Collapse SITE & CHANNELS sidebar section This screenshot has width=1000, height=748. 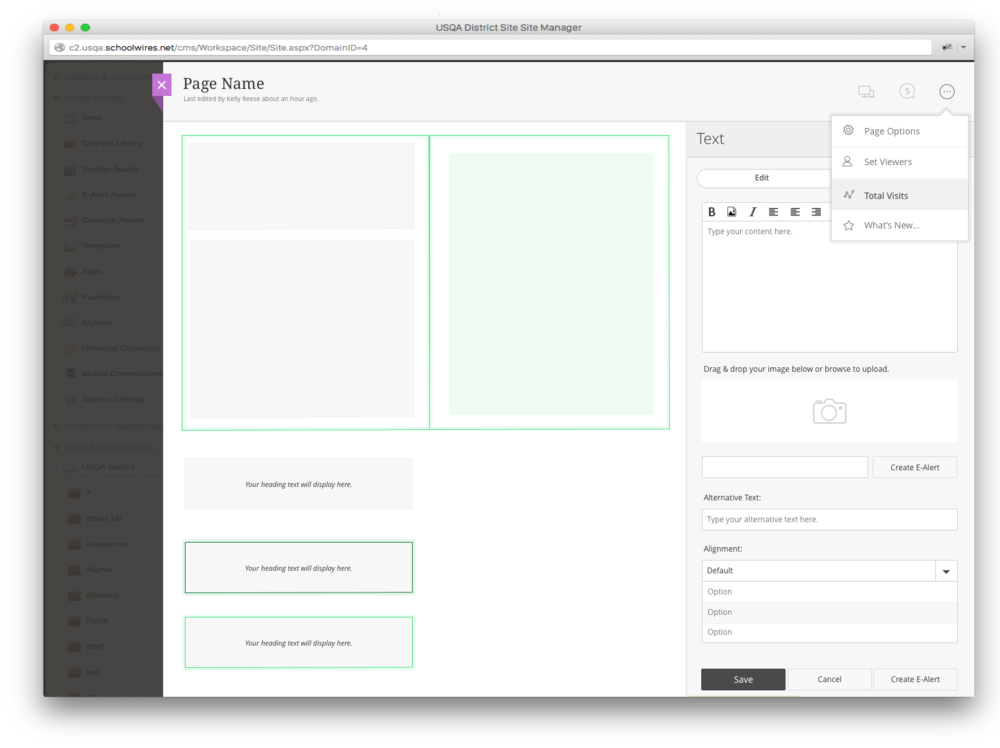click(x=56, y=448)
